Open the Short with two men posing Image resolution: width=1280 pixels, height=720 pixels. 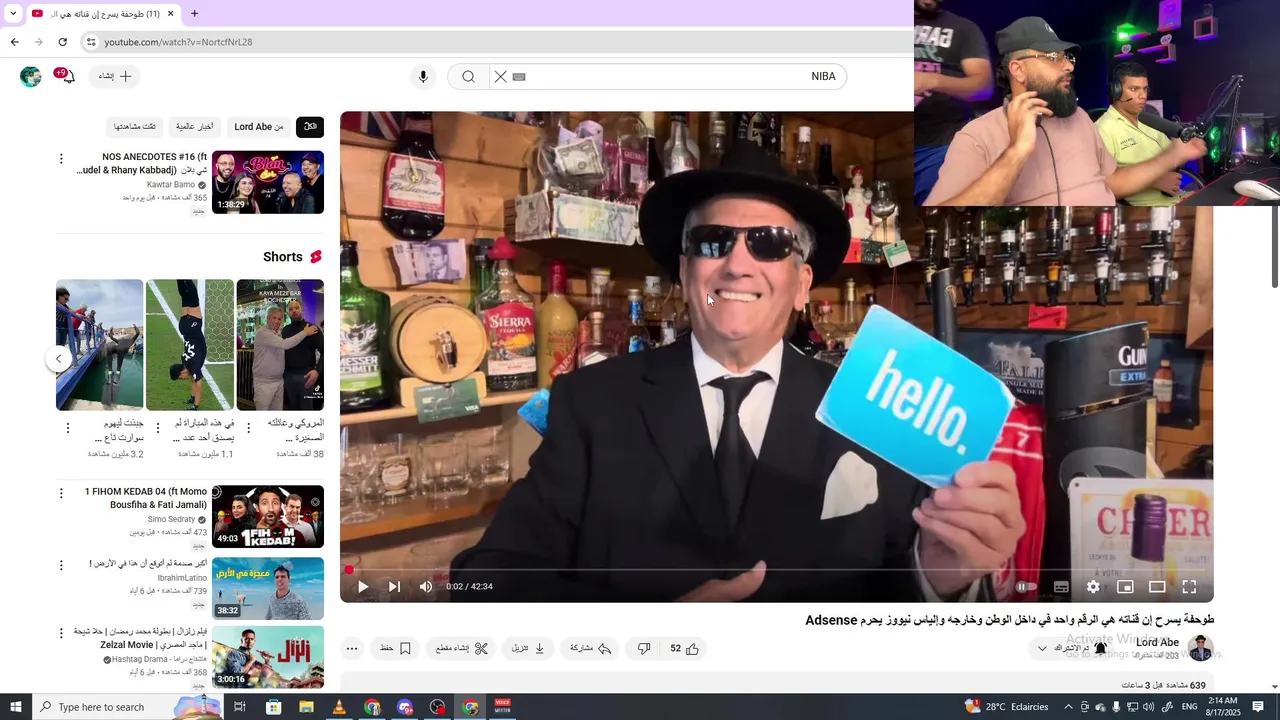(x=280, y=345)
